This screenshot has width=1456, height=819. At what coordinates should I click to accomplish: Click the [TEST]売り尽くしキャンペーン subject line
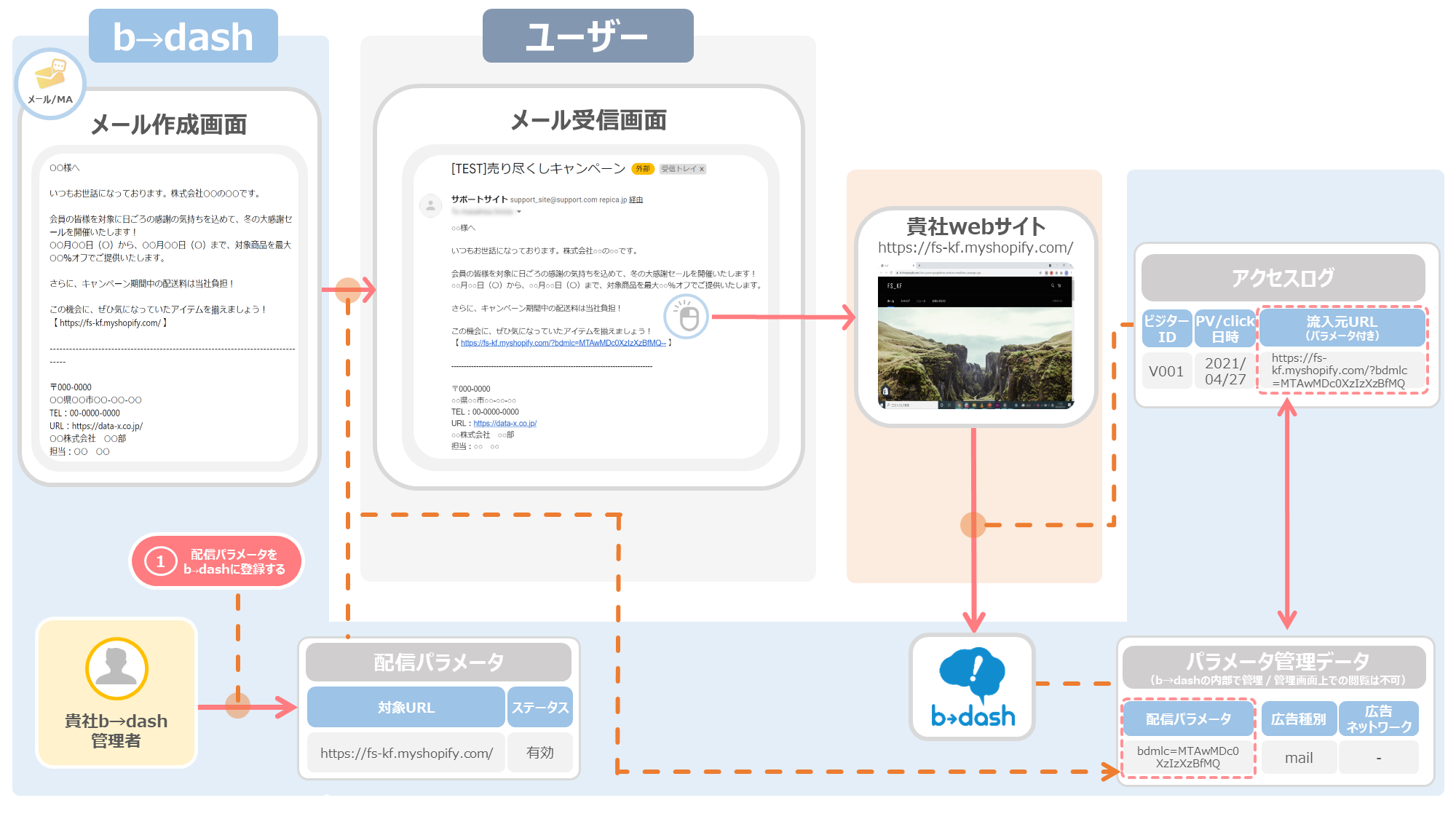pyautogui.click(x=538, y=168)
